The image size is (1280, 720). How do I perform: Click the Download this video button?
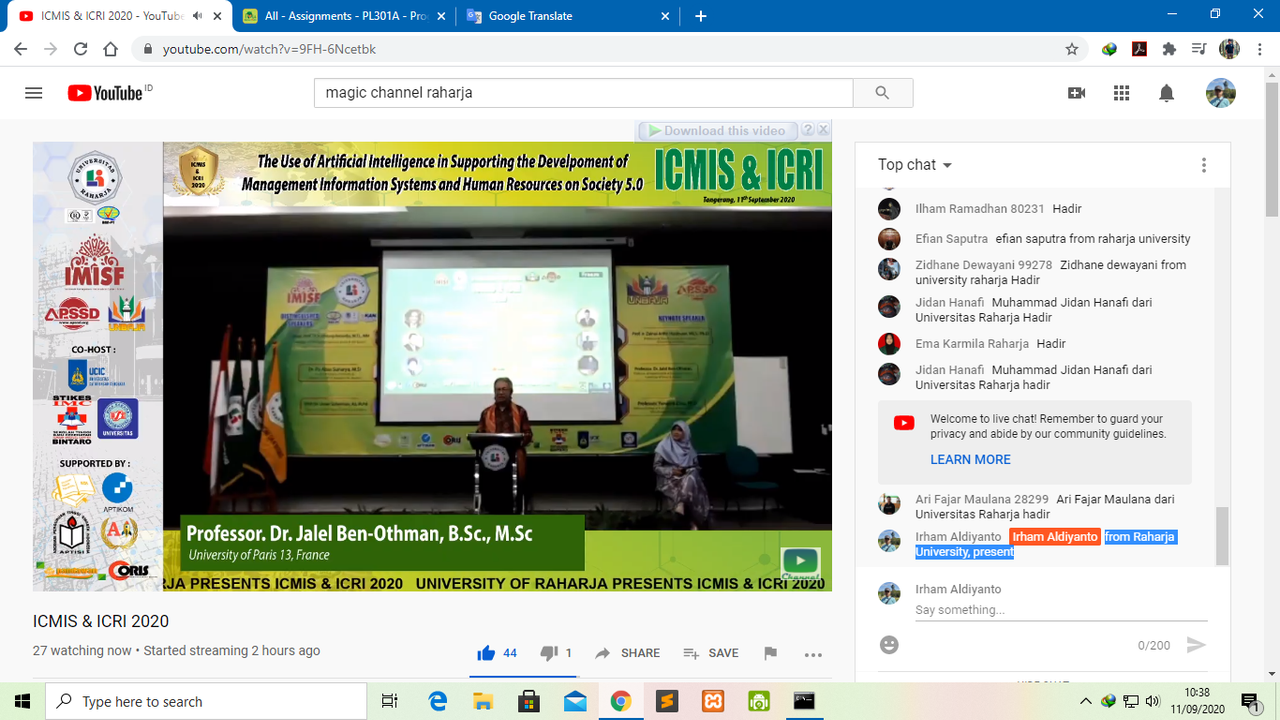click(717, 130)
